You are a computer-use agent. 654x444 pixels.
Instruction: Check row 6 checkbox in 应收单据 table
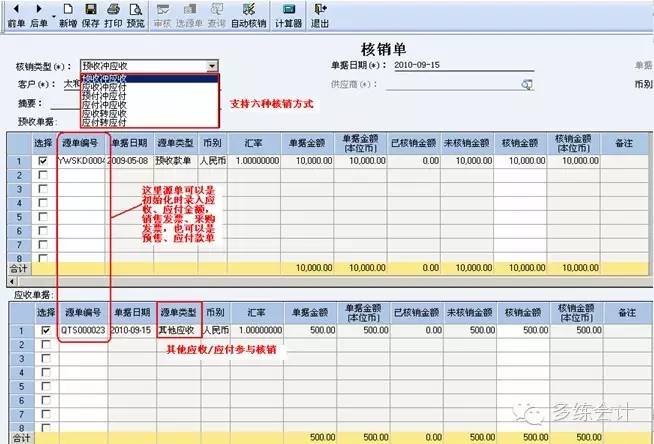click(x=46, y=400)
